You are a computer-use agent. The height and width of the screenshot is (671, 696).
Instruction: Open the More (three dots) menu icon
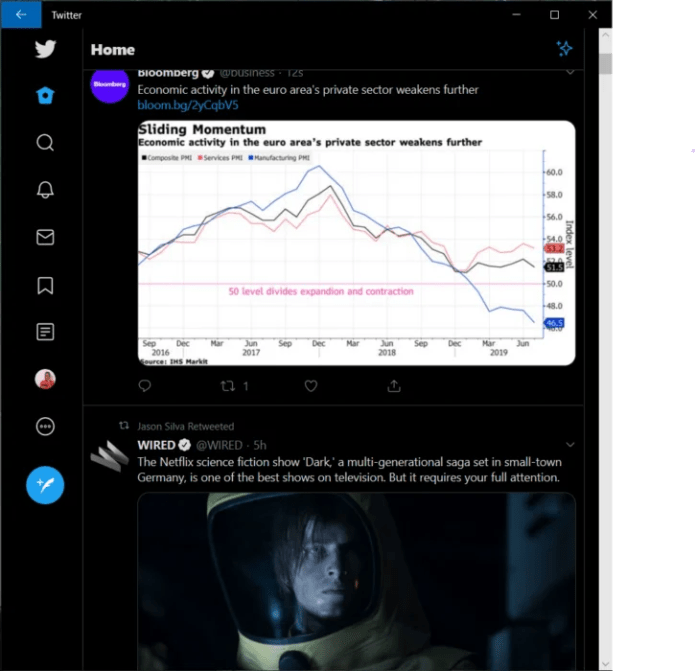(x=45, y=426)
